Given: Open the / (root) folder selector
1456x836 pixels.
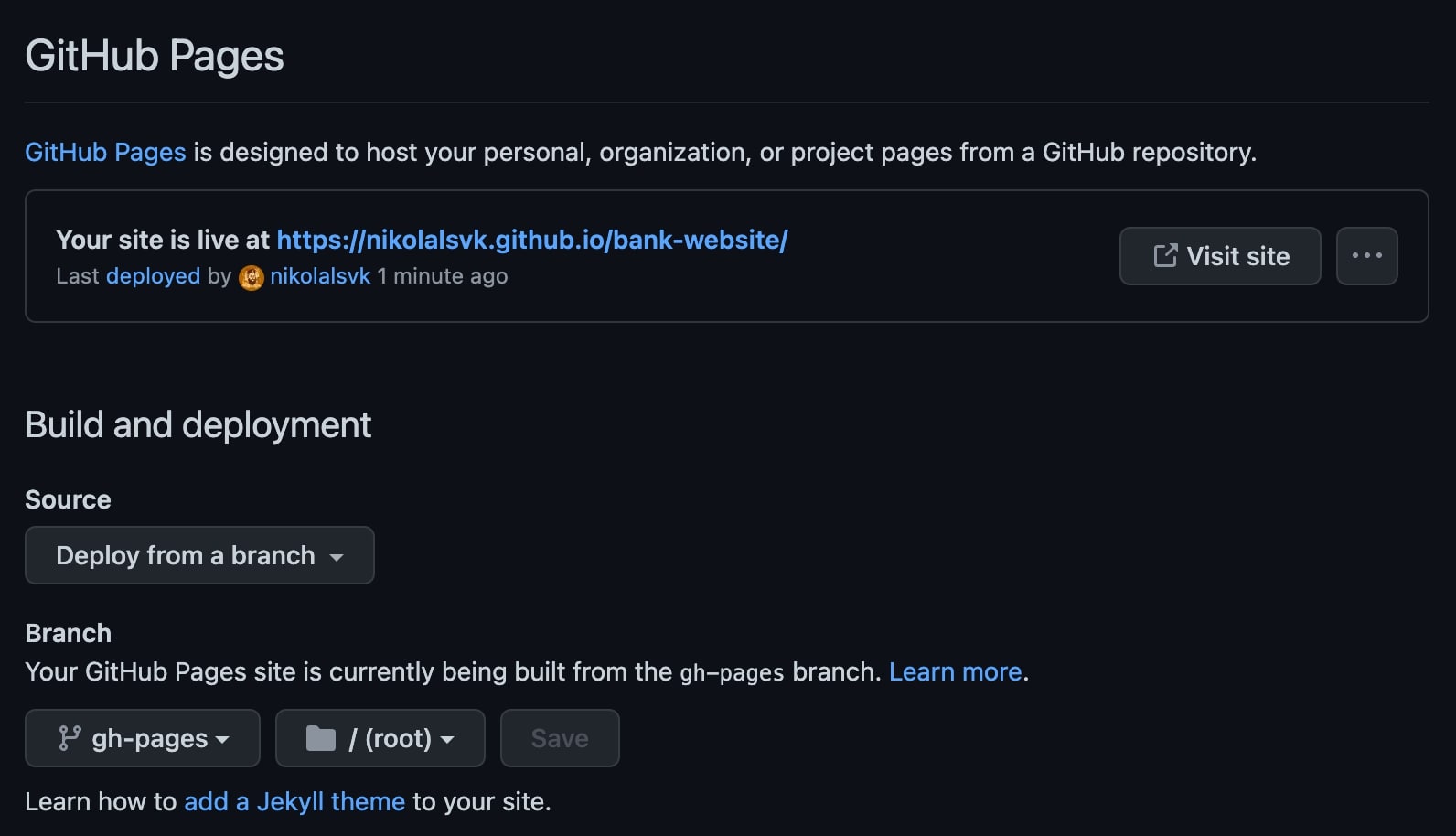Looking at the screenshot, I should (380, 738).
